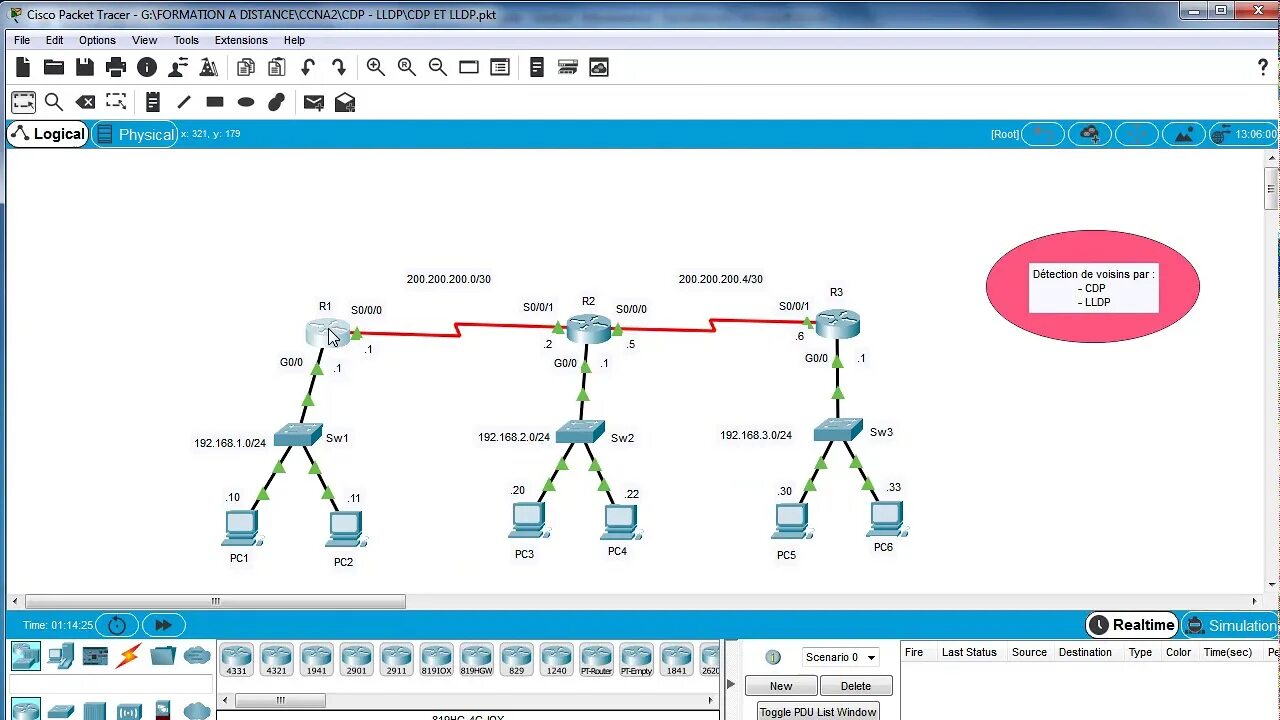Open the custom devices dialog icon
Image resolution: width=1280 pixels, height=720 pixels.
click(500, 67)
